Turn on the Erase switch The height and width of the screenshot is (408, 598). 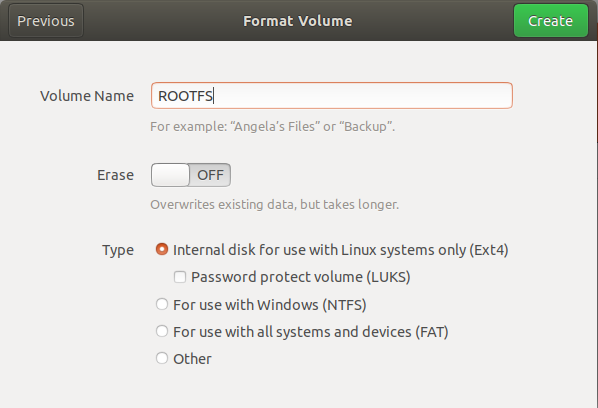[x=191, y=175]
